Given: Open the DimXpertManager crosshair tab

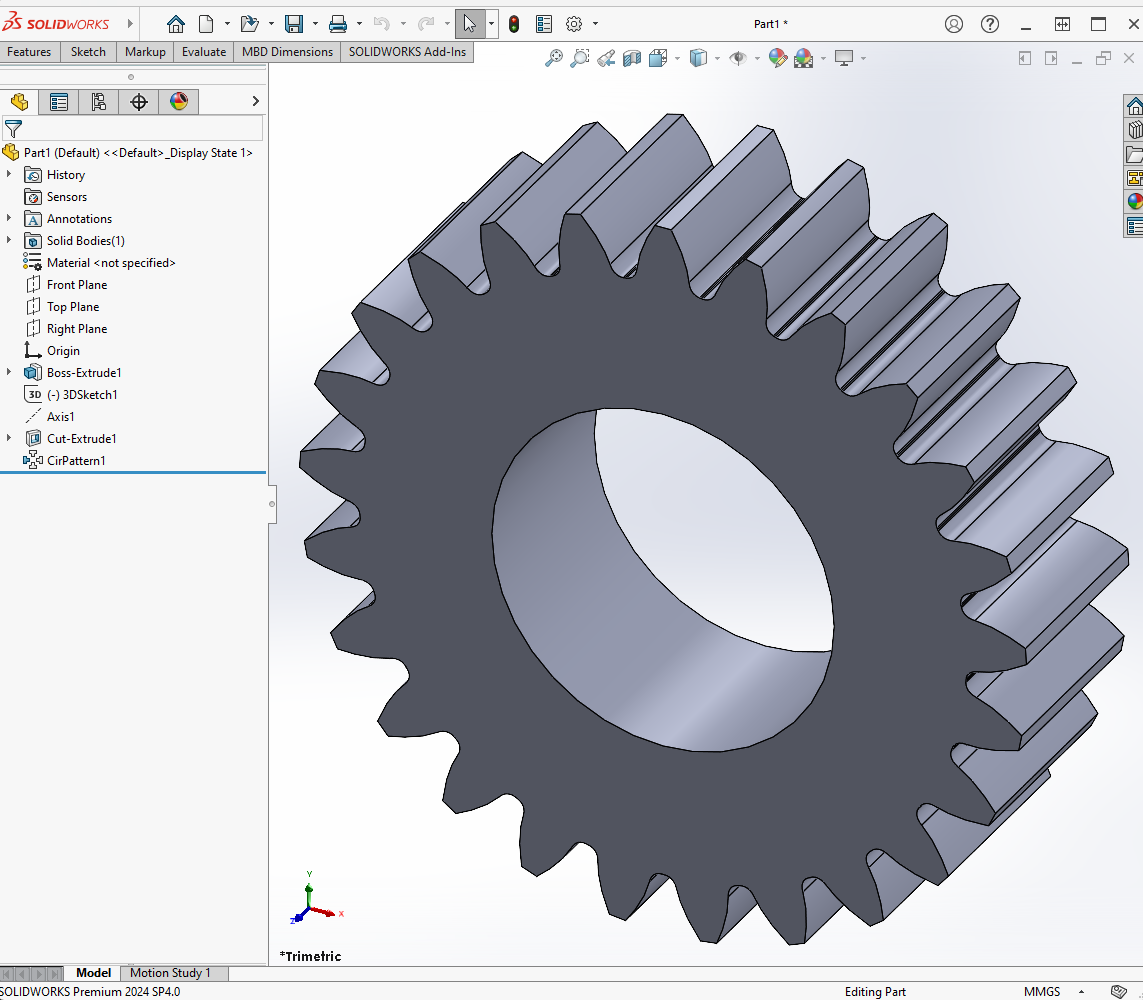Looking at the screenshot, I should point(139,102).
